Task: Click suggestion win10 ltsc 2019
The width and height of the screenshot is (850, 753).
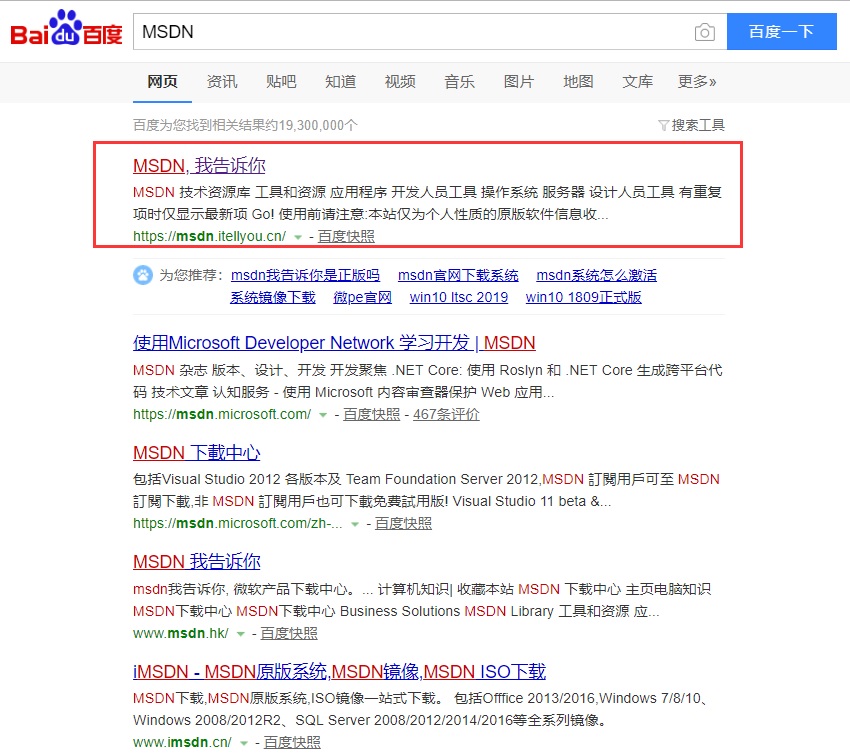Action: click(x=459, y=297)
